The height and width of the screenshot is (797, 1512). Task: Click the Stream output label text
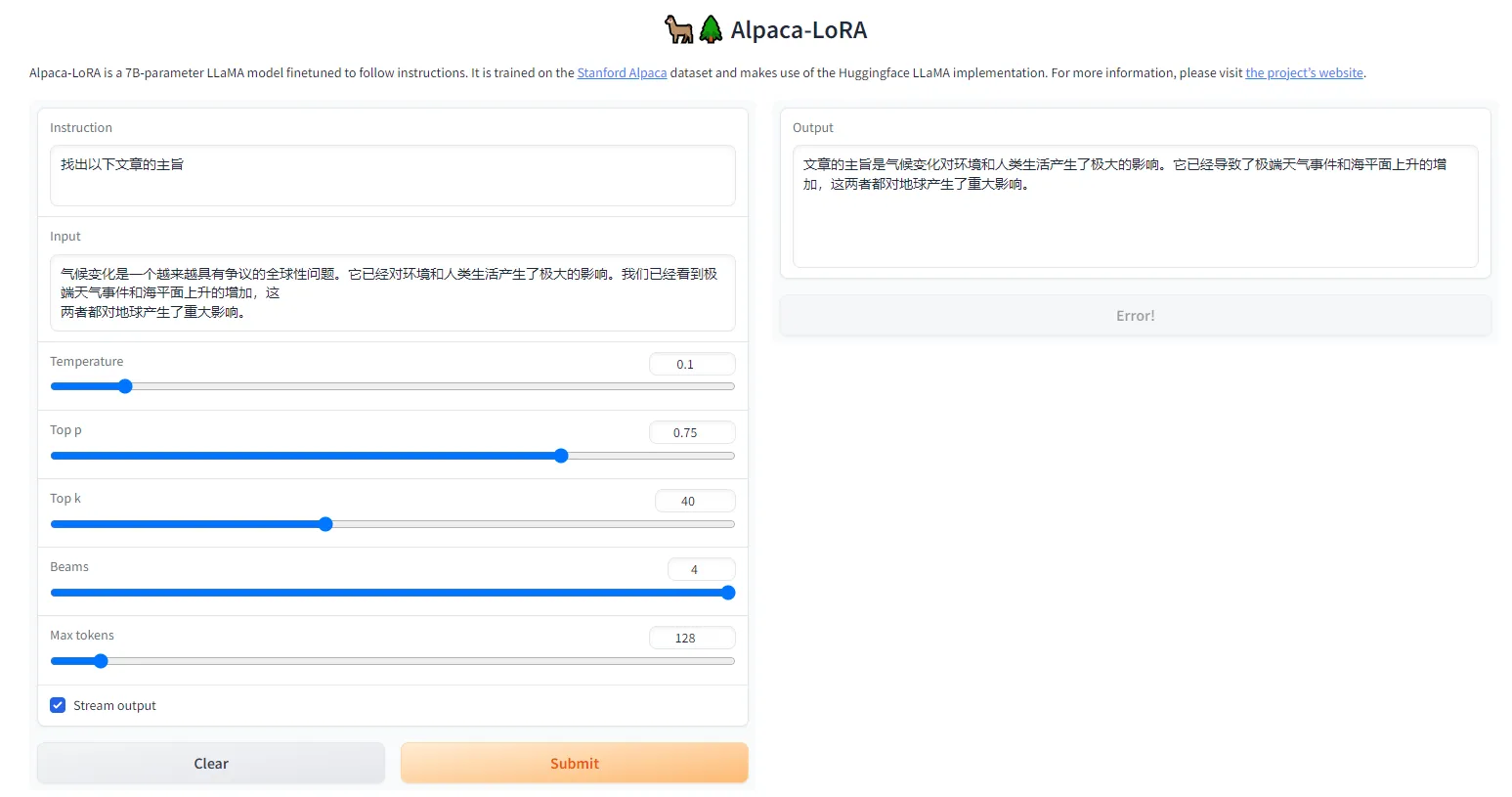click(x=114, y=706)
